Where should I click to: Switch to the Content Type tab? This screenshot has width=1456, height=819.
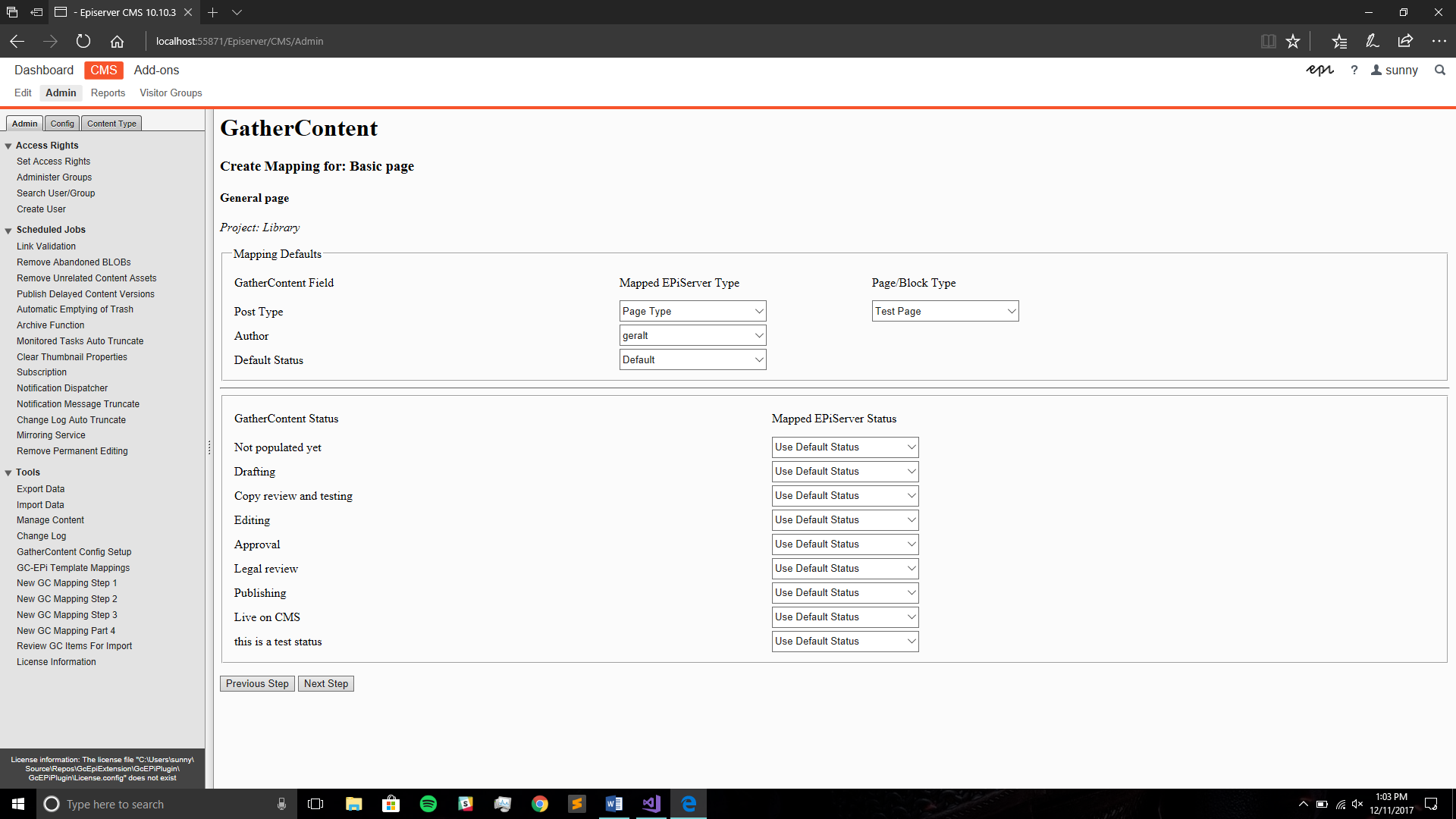coord(111,124)
